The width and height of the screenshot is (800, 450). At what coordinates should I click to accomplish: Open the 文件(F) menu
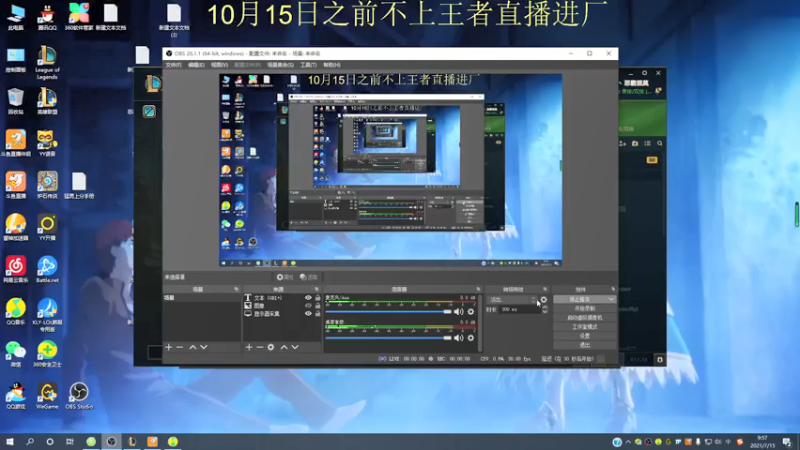point(173,65)
